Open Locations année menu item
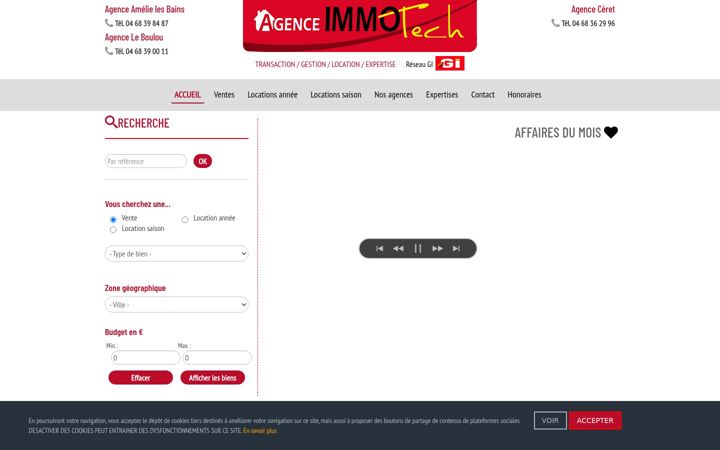720x450 pixels. [x=272, y=95]
